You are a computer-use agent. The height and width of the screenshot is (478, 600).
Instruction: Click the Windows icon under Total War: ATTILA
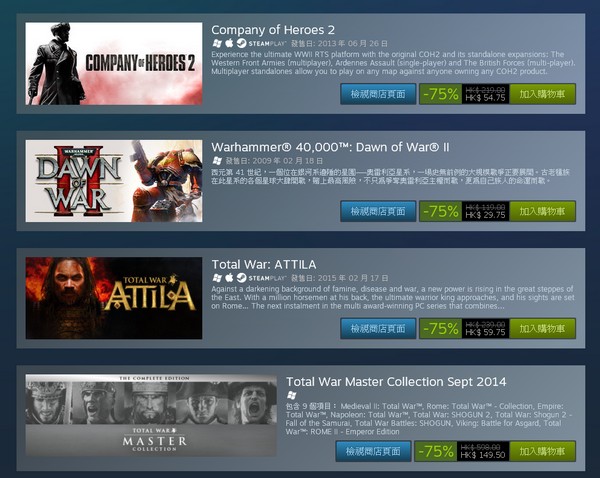click(x=217, y=278)
